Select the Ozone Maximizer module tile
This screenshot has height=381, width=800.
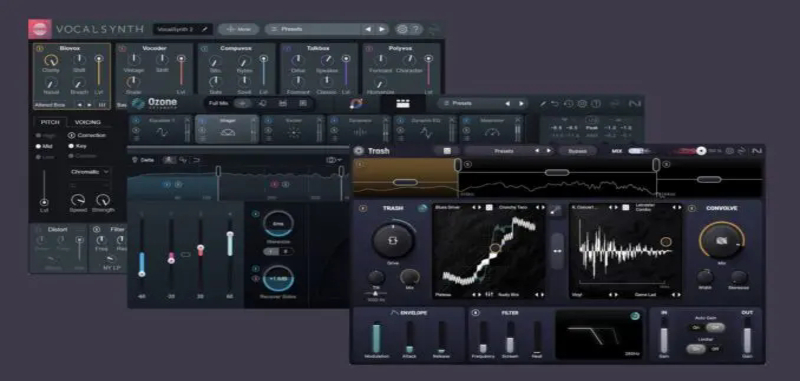[492, 129]
